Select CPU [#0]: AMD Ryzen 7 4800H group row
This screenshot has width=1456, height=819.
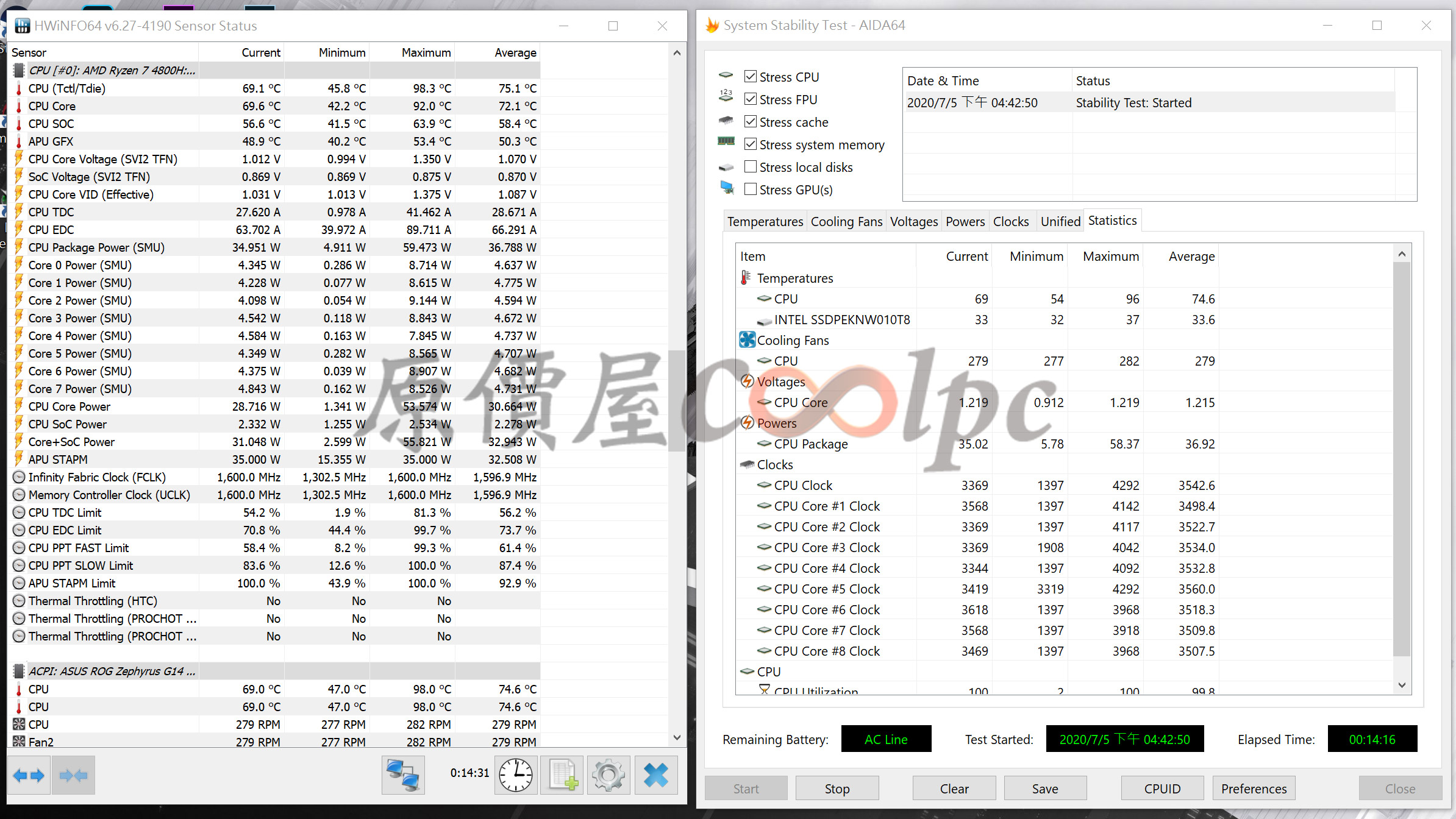pyautogui.click(x=275, y=71)
